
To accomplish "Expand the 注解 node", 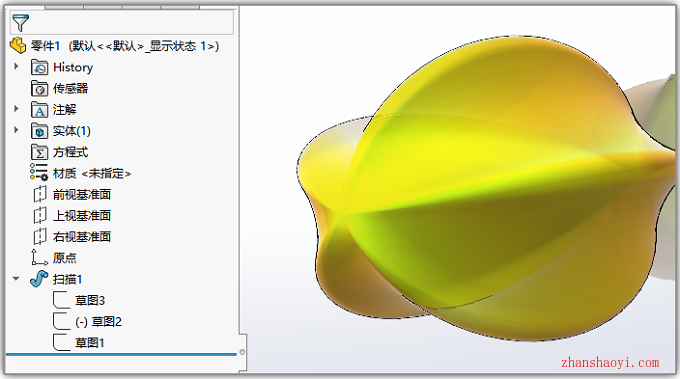I will (x=16, y=108).
